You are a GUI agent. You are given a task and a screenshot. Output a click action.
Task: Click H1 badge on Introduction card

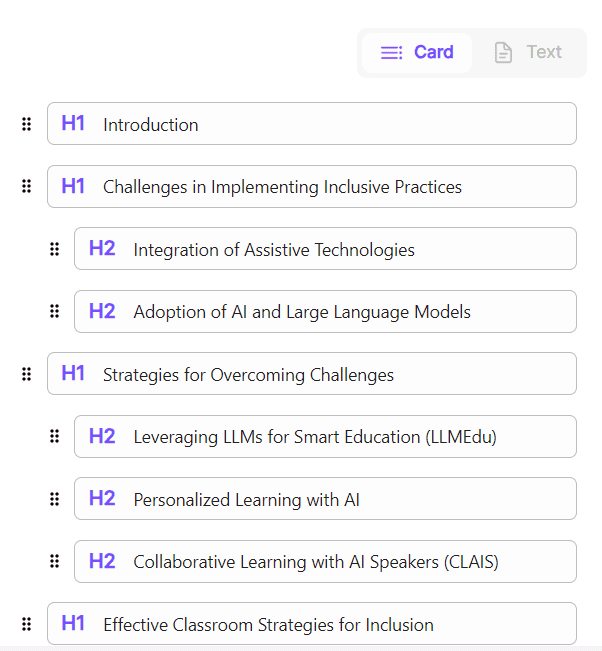tap(73, 124)
